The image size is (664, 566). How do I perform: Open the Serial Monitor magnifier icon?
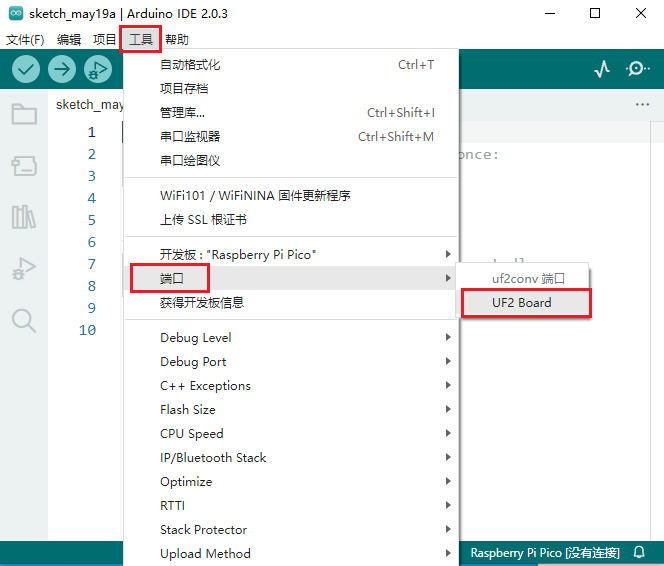click(637, 69)
